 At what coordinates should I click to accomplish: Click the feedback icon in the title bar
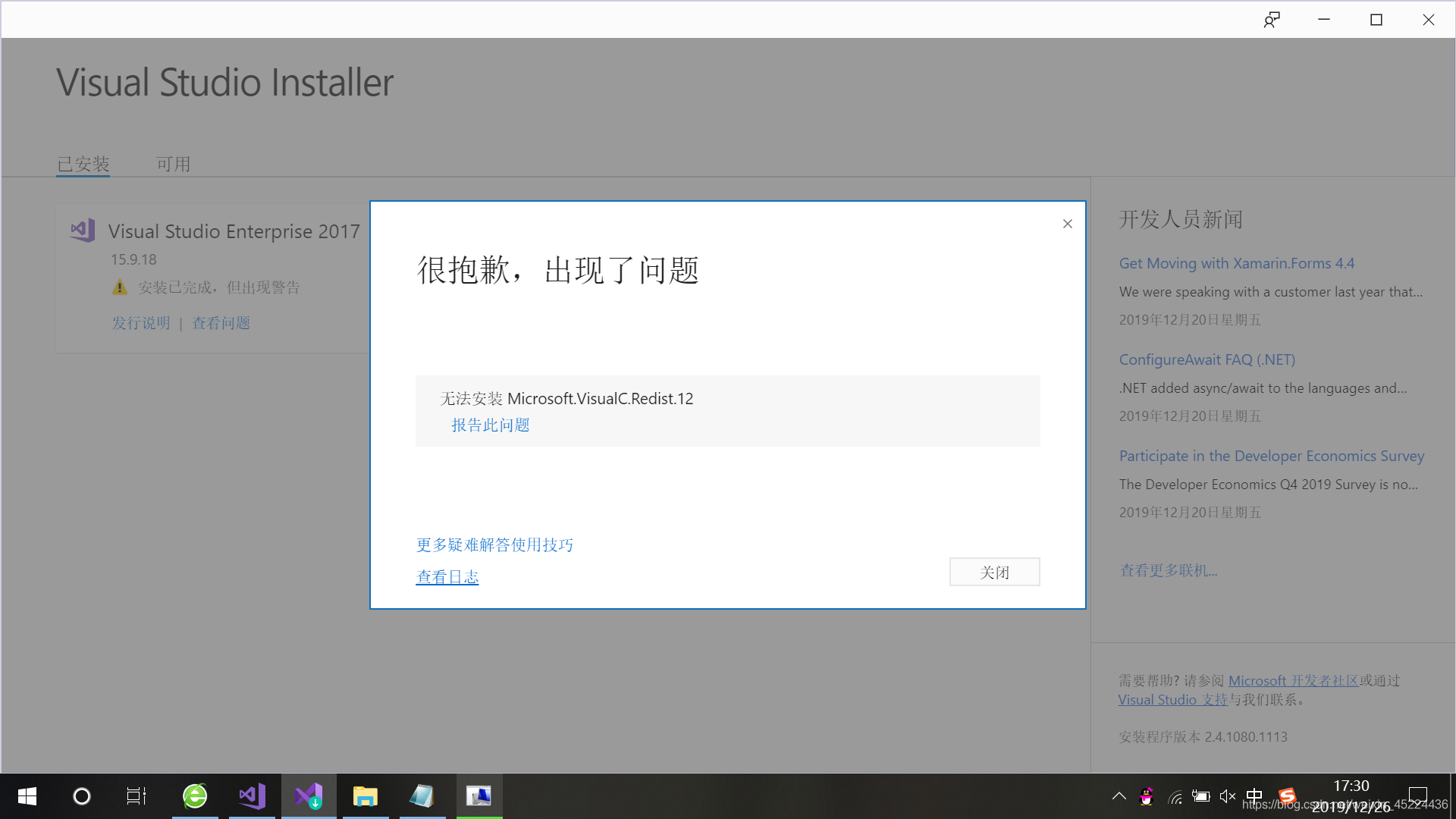(x=1272, y=19)
